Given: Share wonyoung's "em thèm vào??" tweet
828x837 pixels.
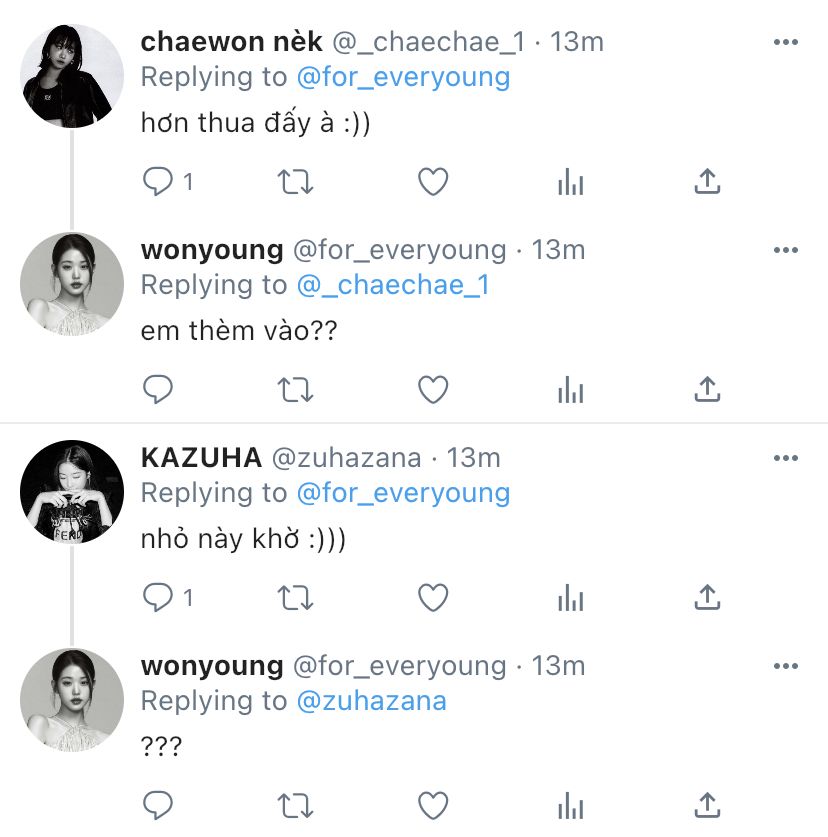Looking at the screenshot, I should pos(707,389).
